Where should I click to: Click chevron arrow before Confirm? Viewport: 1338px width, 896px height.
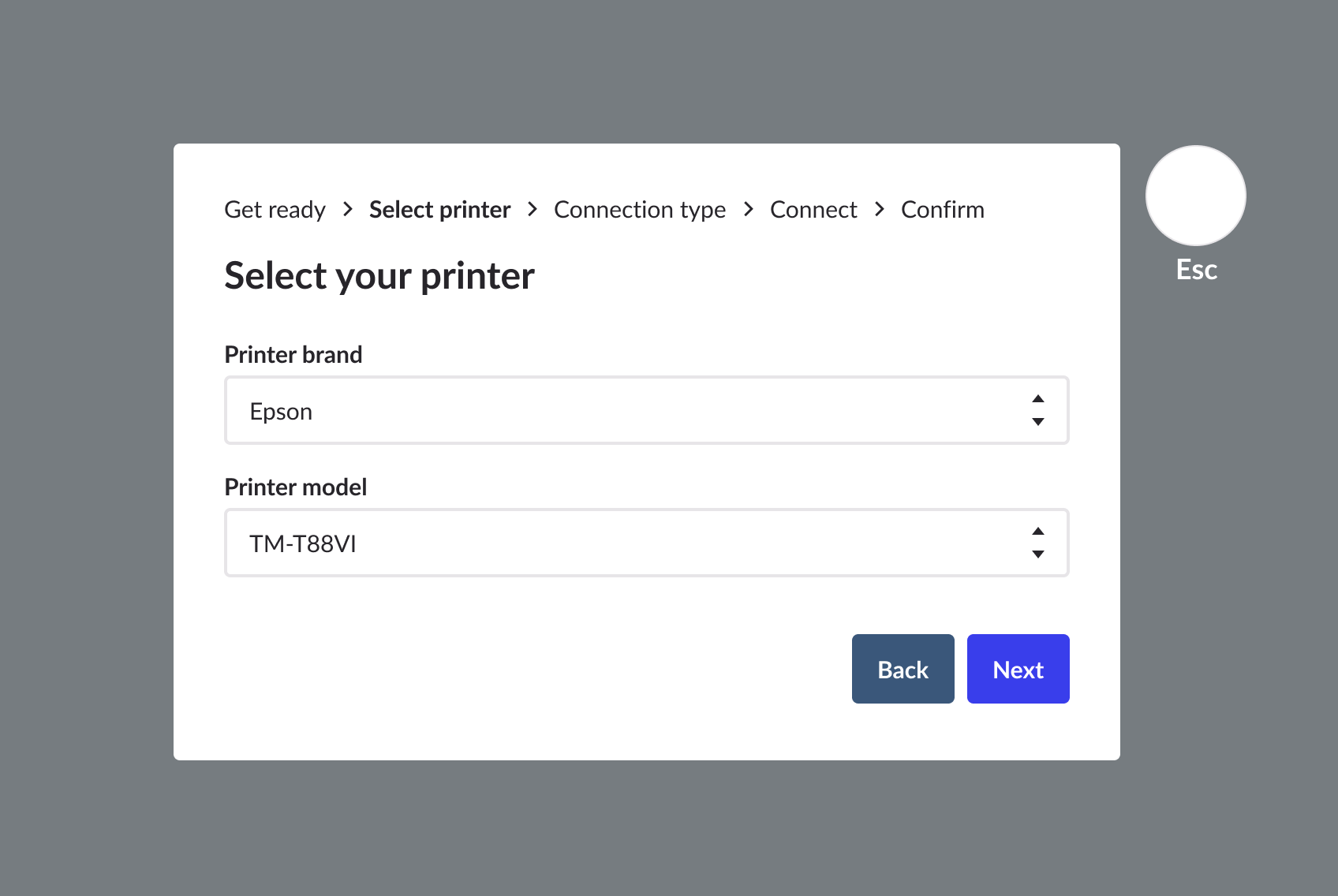pyautogui.click(x=879, y=210)
